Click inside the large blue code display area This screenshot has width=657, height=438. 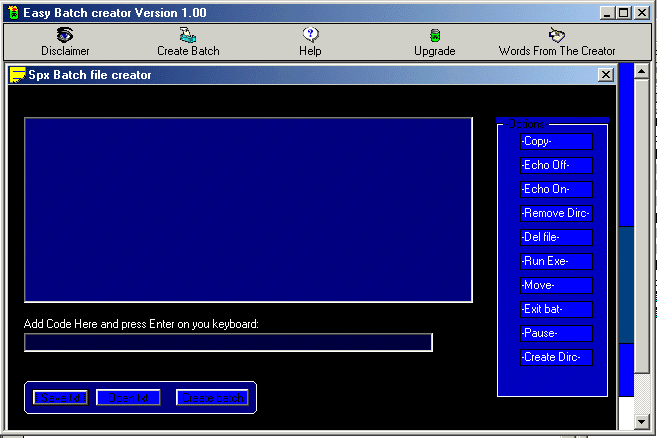tap(248, 210)
